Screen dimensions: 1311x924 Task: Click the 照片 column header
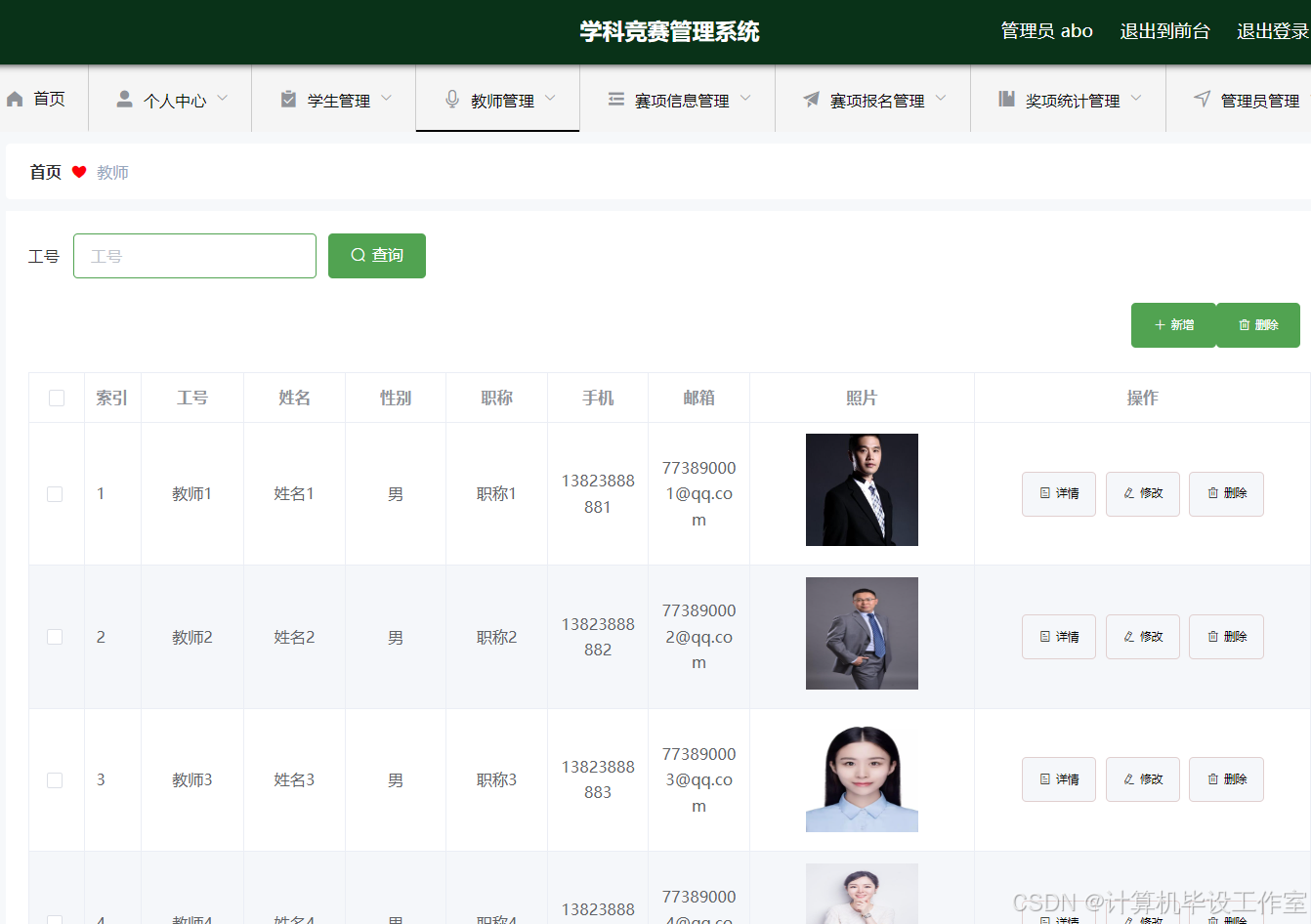tap(862, 398)
